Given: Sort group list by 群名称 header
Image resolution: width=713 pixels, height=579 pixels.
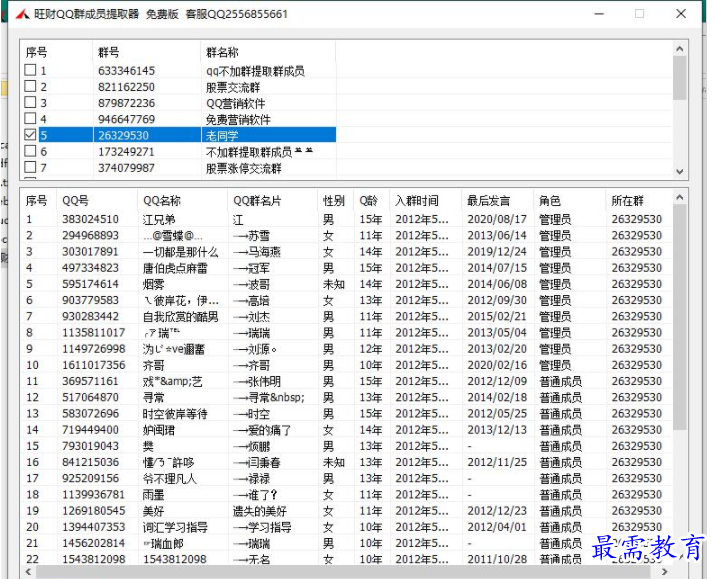Looking at the screenshot, I should point(222,53).
